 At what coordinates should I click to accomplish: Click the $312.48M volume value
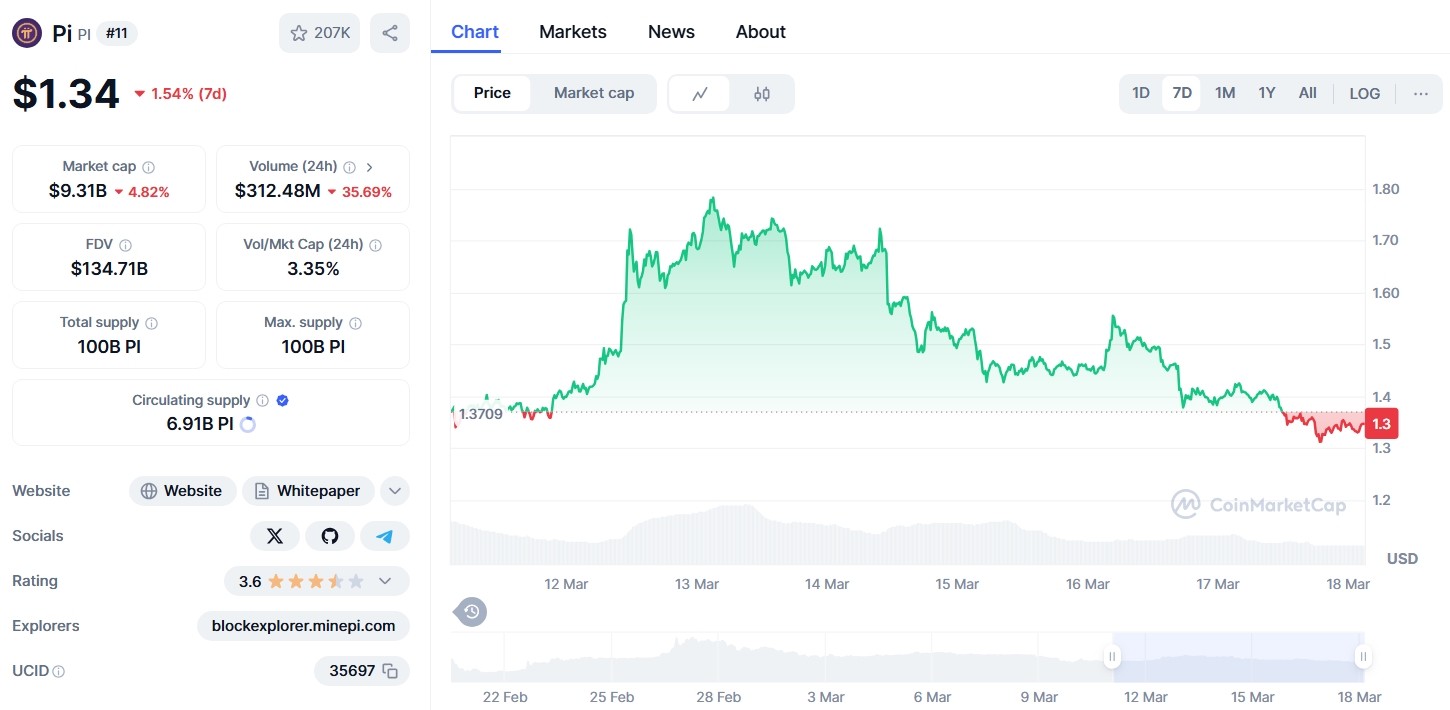(x=278, y=191)
